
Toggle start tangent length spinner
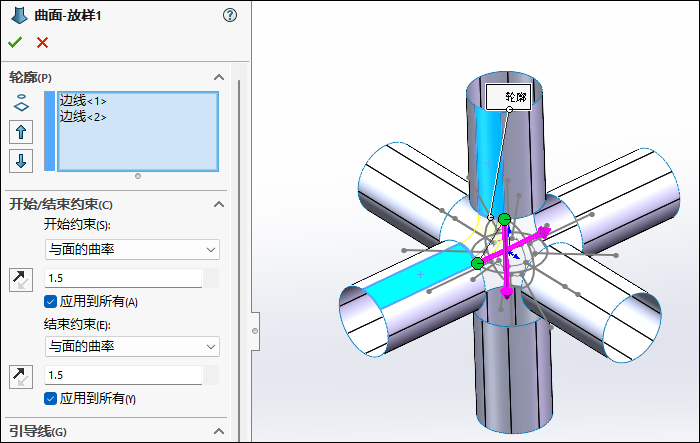[x=211, y=278]
